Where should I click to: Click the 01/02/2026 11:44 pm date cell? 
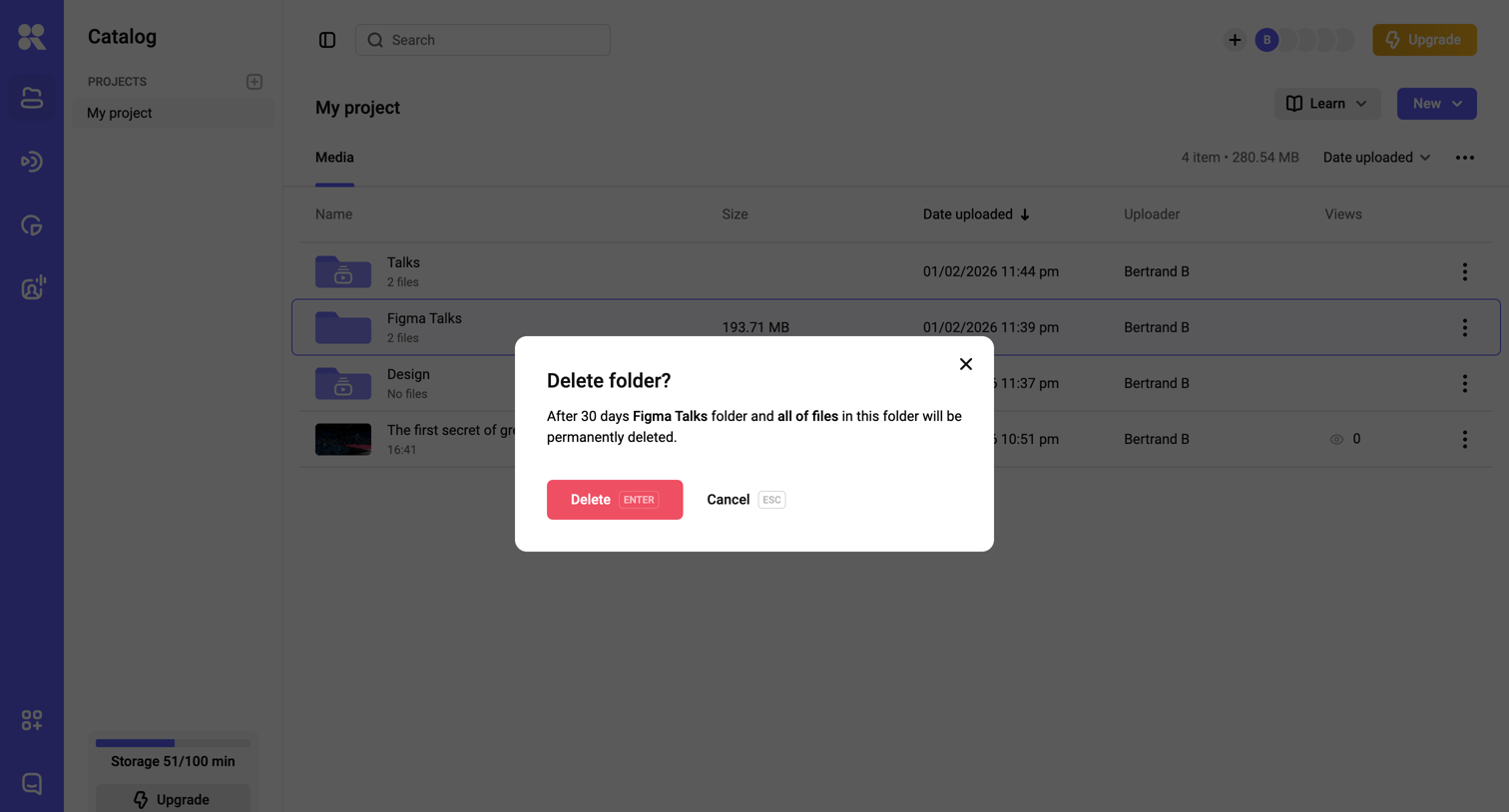point(991,271)
